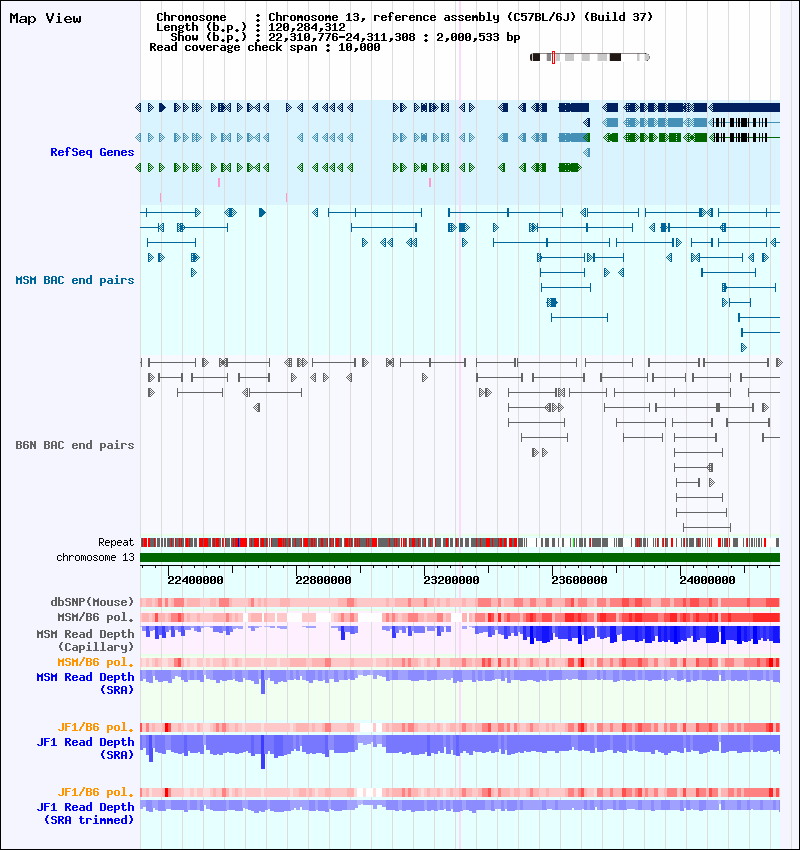The width and height of the screenshot is (800, 850).
Task: Click the red marker on chromosome ideogram
Action: [553, 58]
